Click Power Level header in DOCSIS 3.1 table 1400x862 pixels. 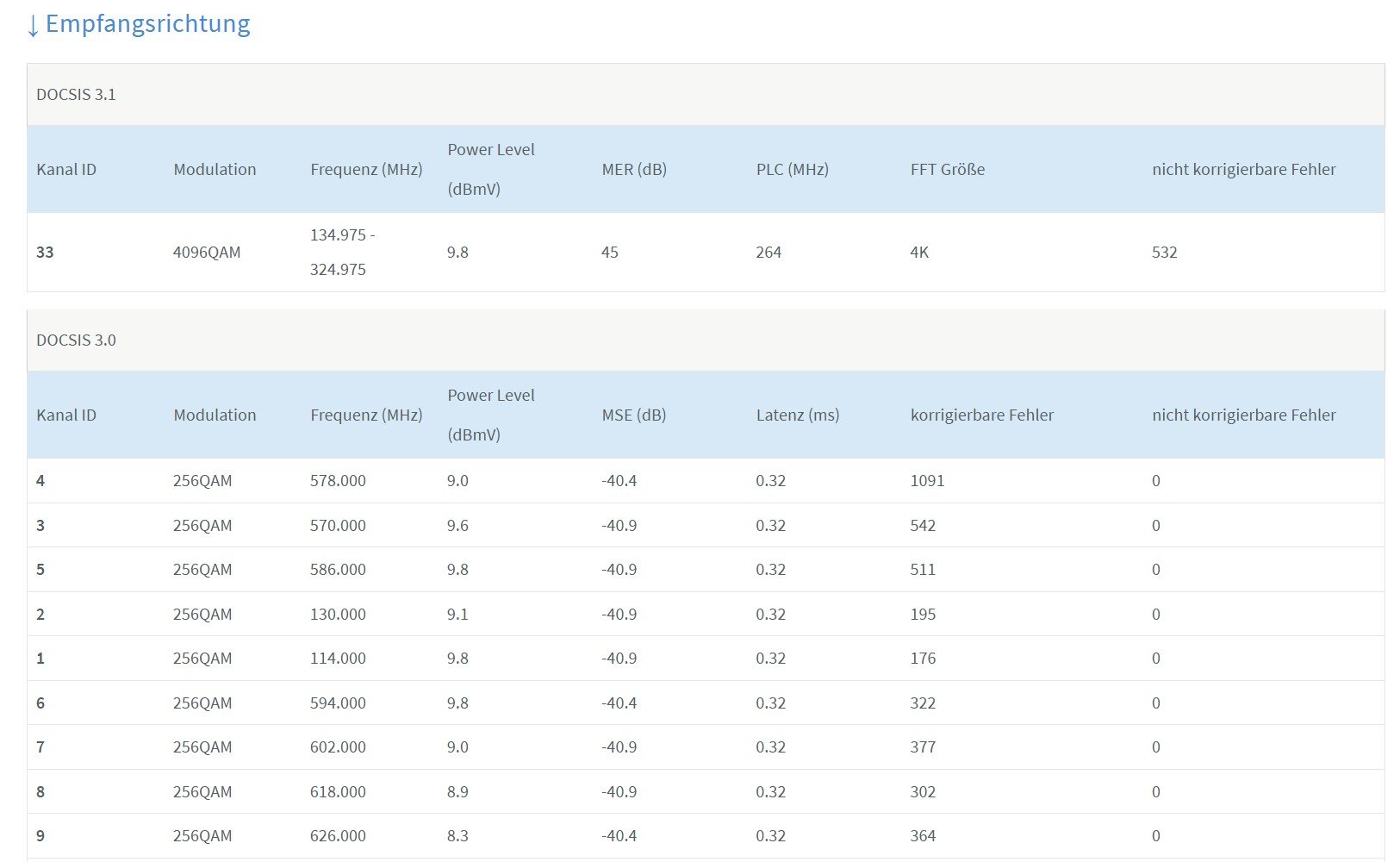pos(491,170)
